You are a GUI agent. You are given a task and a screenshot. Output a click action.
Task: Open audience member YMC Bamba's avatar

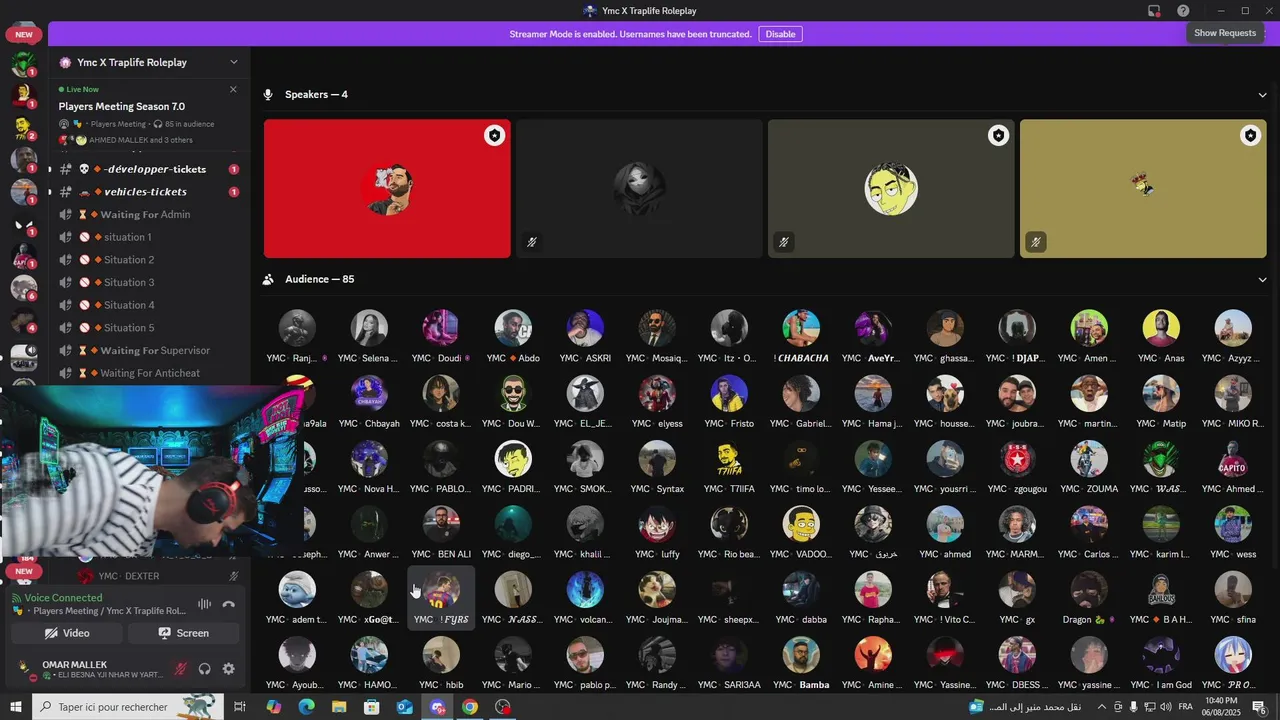[x=801, y=655]
